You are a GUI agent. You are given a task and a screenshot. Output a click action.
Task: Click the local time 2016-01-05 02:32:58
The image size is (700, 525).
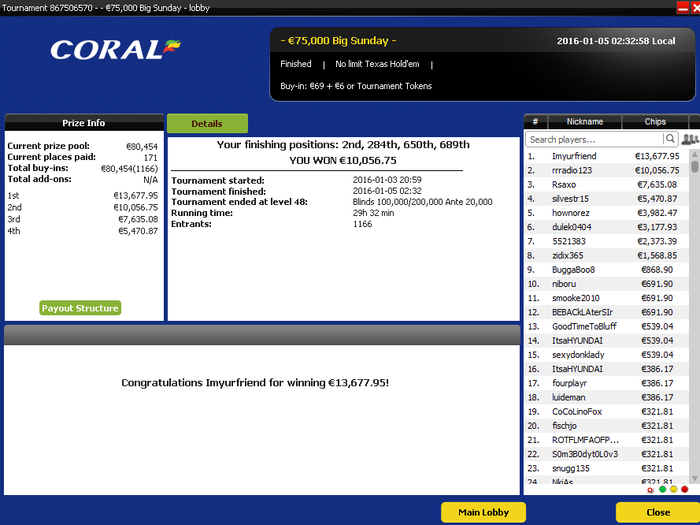click(x=616, y=41)
